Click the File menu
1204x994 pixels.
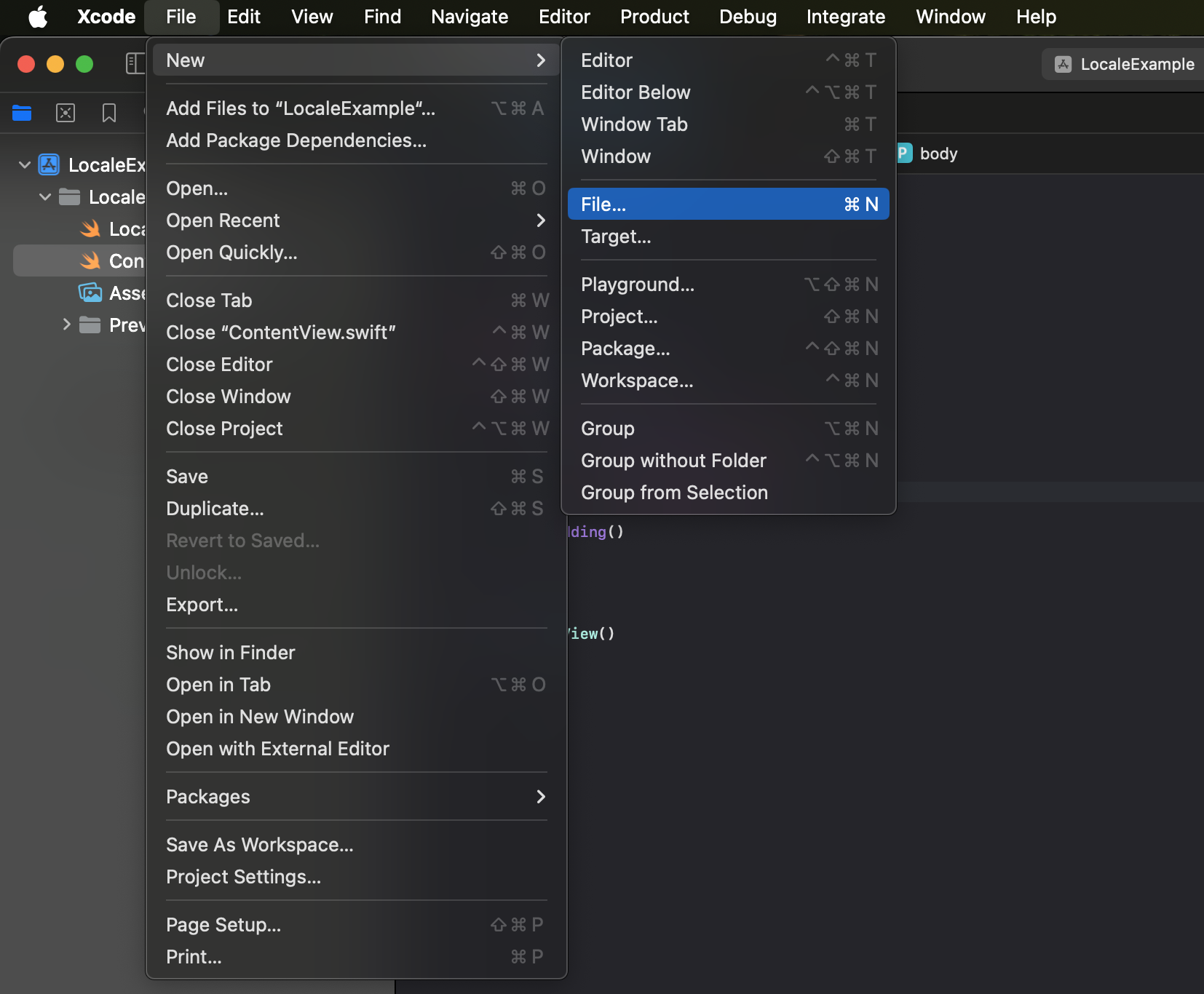click(181, 16)
